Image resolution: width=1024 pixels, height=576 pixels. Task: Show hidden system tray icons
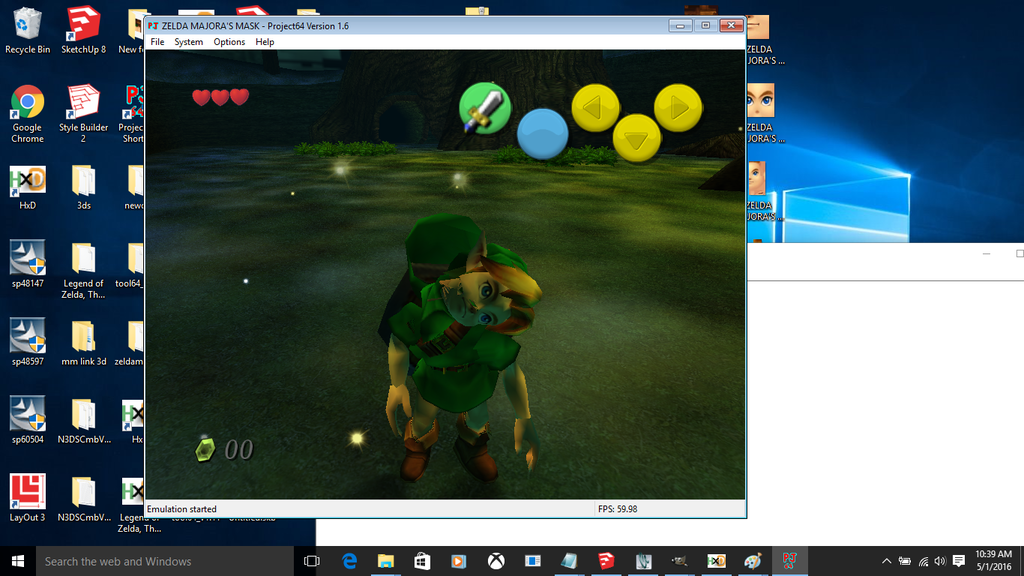click(x=886, y=561)
